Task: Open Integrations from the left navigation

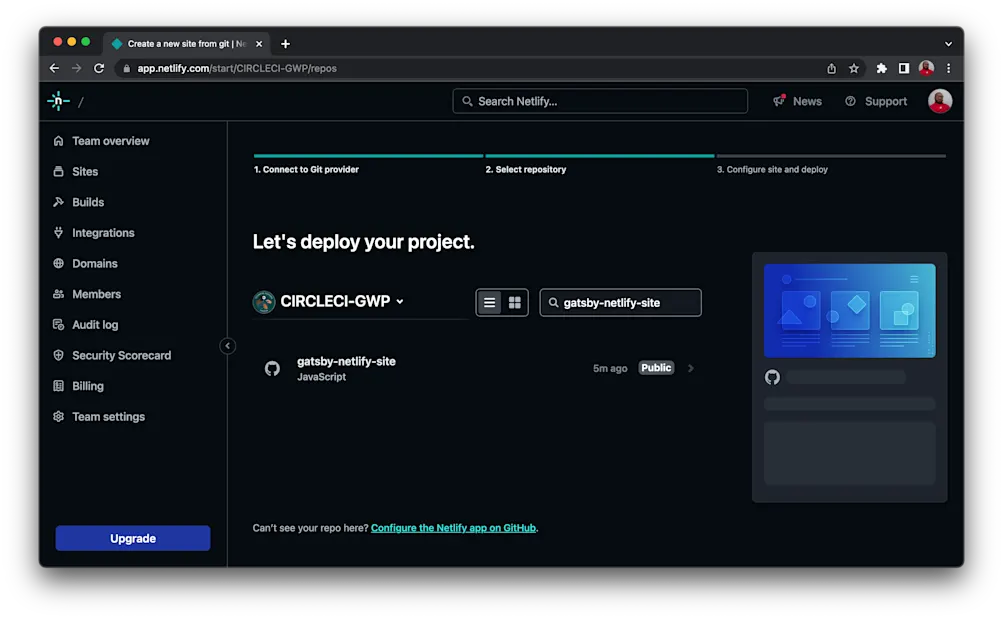Action: [101, 232]
